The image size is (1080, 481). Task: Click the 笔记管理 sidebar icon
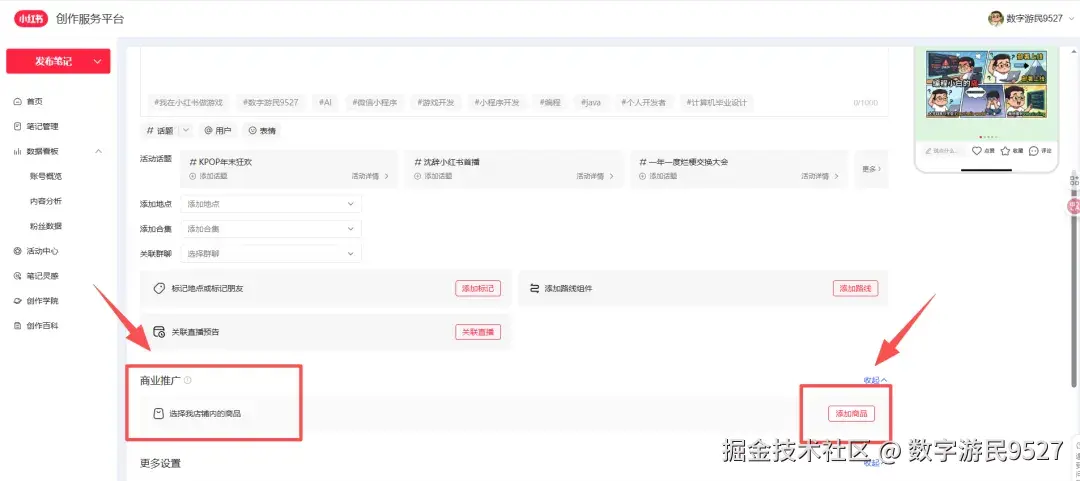(x=18, y=126)
